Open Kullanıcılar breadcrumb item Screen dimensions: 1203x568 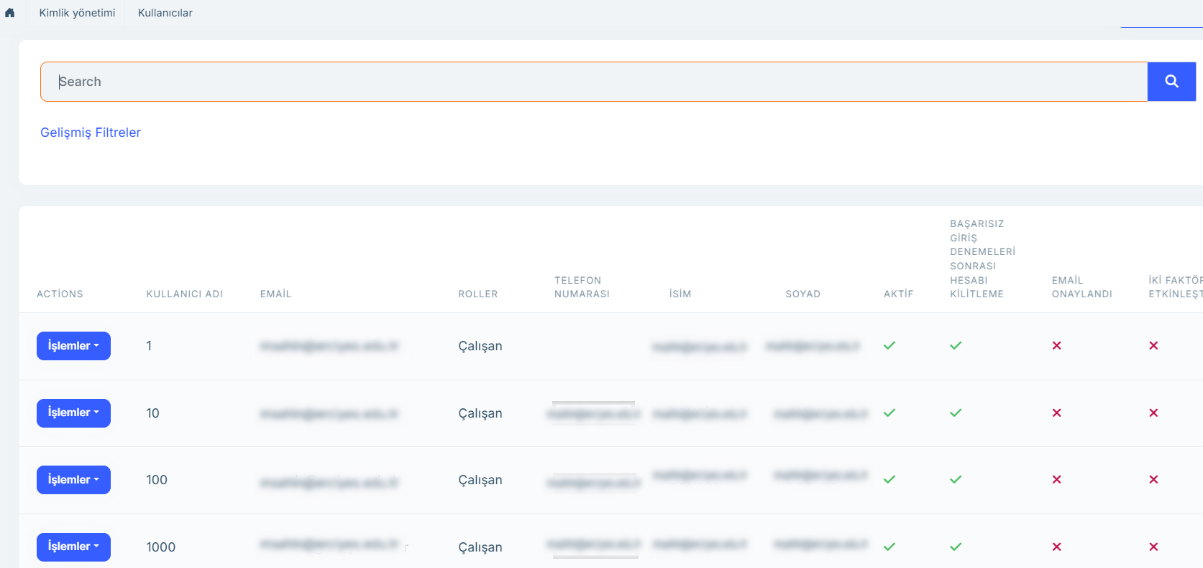(x=165, y=13)
